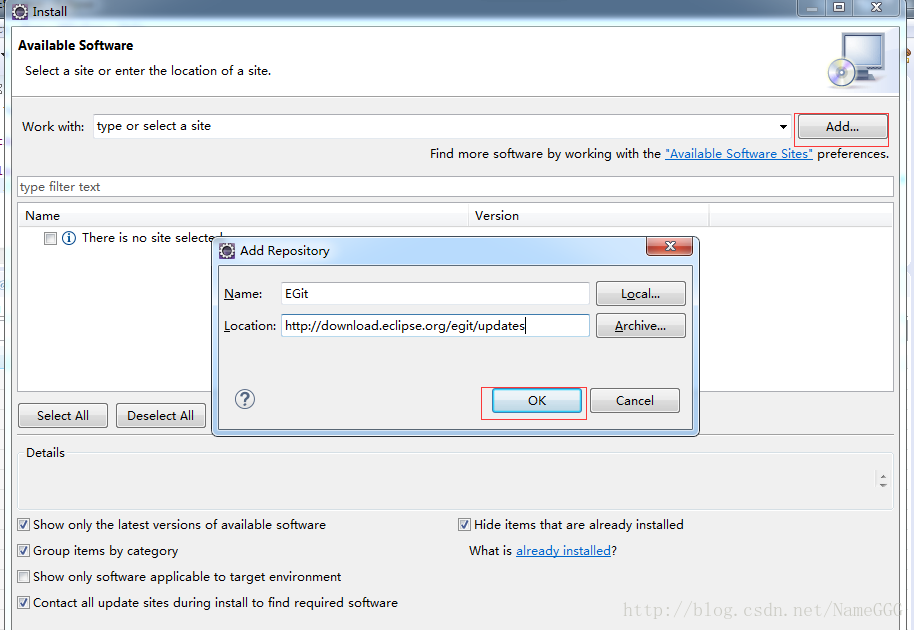The image size is (914, 630).
Task: Enable Show only software applicable to target environment
Action: coord(23,577)
